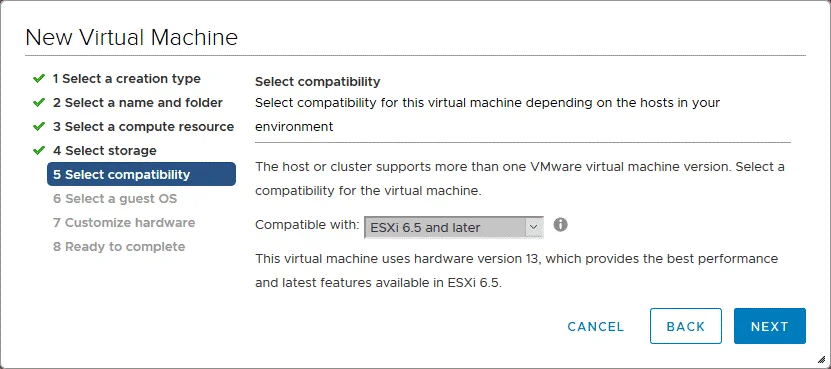Click the dialog resize grip corner

coord(821,359)
